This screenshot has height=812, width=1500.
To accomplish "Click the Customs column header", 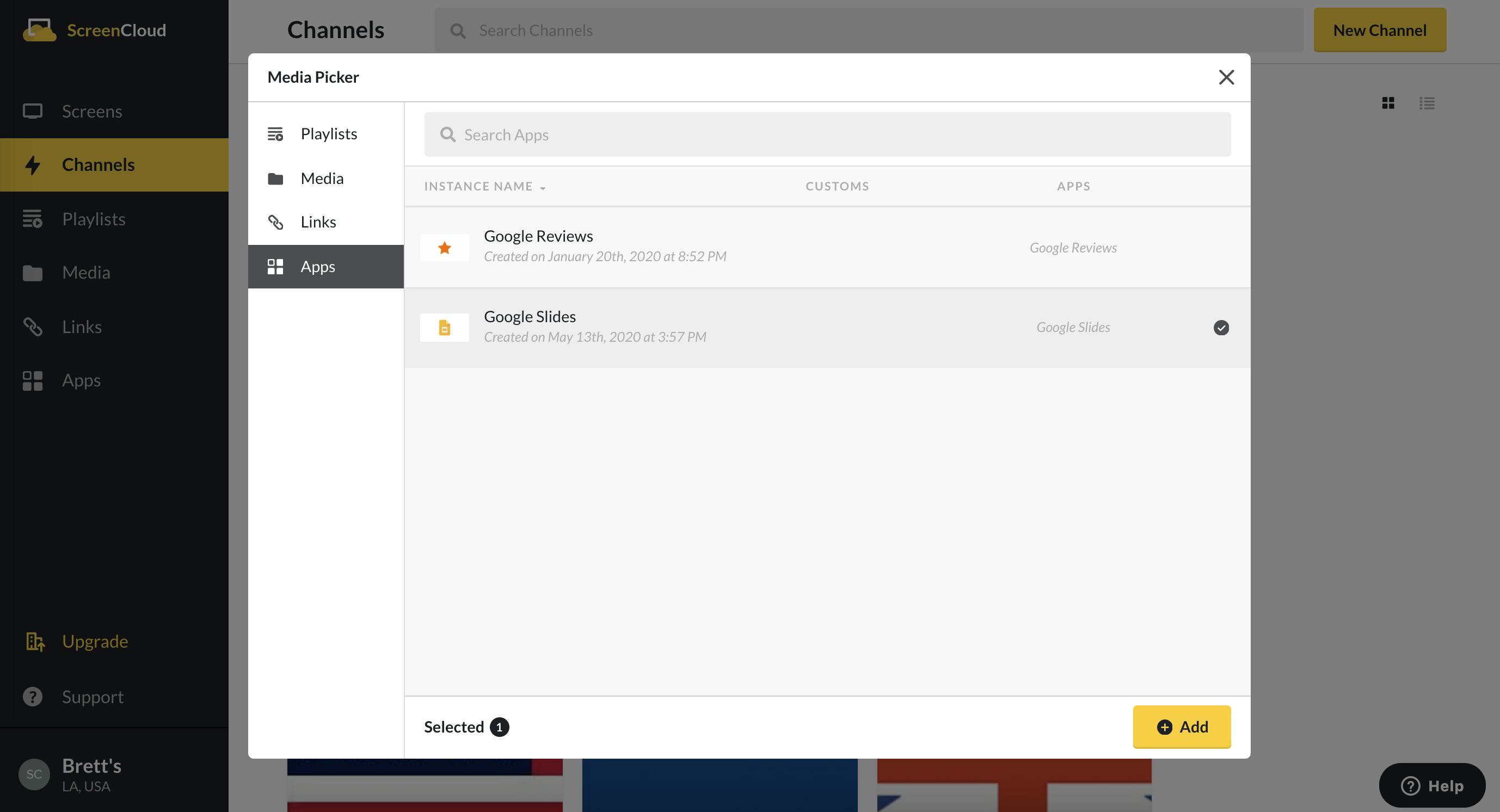I will pyautogui.click(x=837, y=186).
